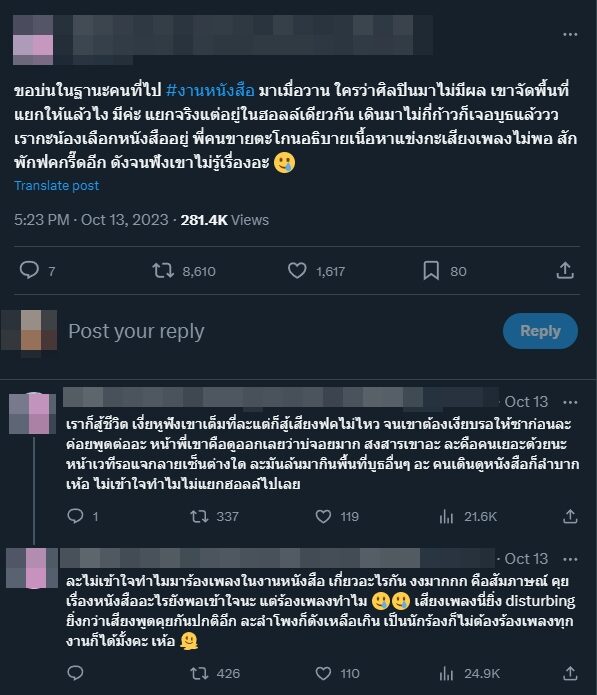Open the #งานหนังสือ hashtag
This screenshot has width=597, height=695.
tap(210, 90)
